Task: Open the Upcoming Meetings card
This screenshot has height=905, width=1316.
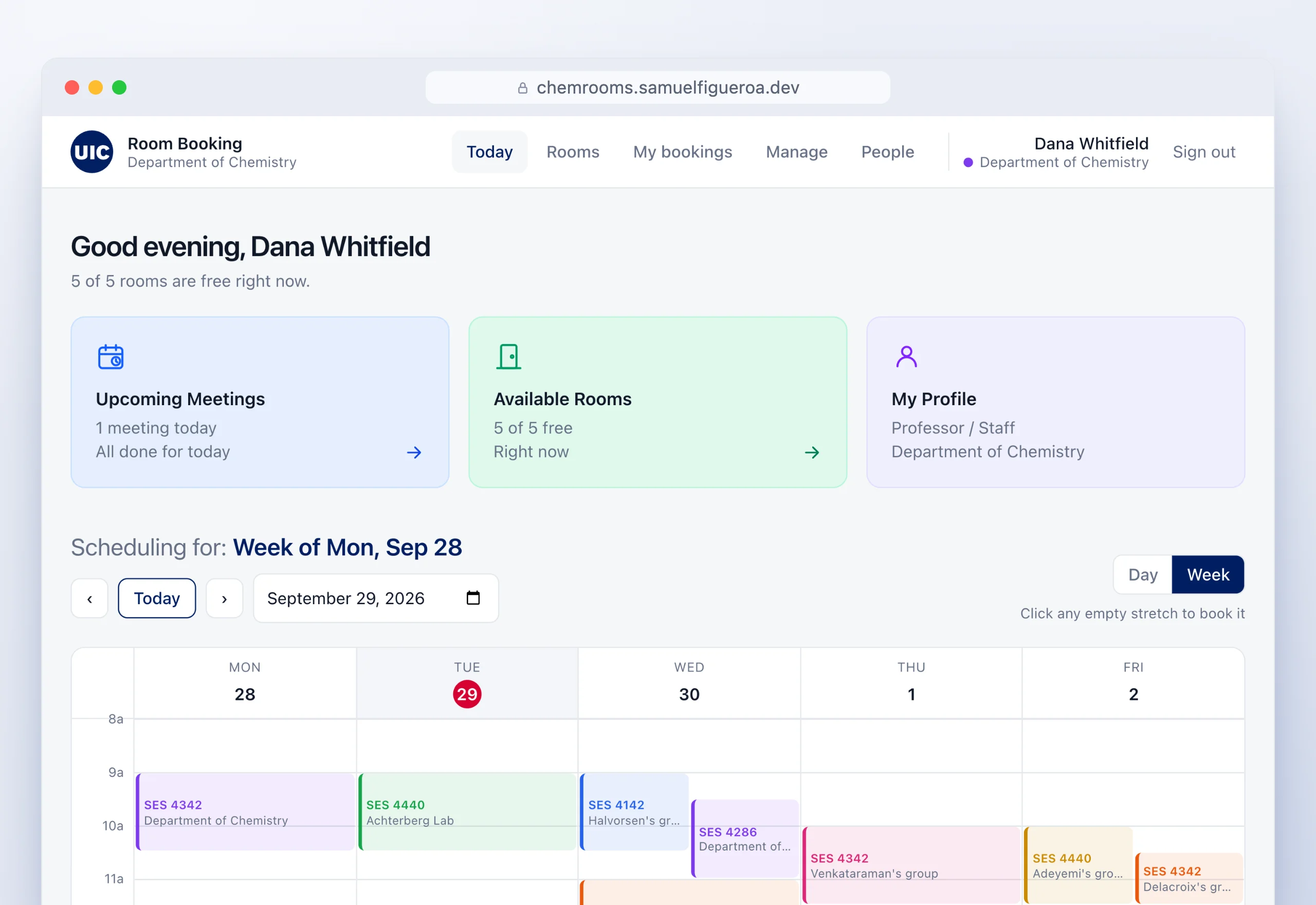Action: (x=260, y=402)
